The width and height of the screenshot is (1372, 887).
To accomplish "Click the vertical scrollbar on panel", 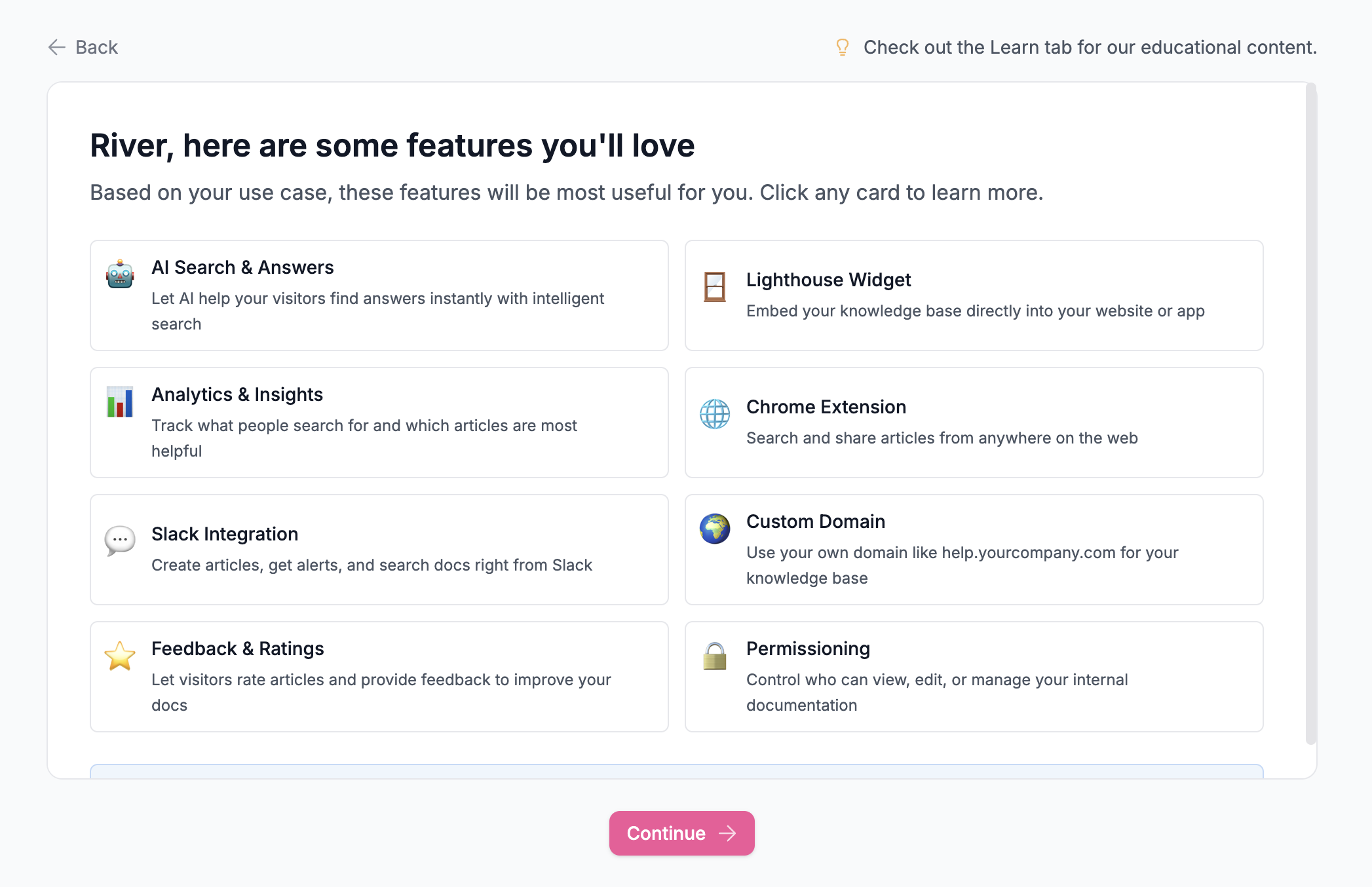I will (1310, 413).
